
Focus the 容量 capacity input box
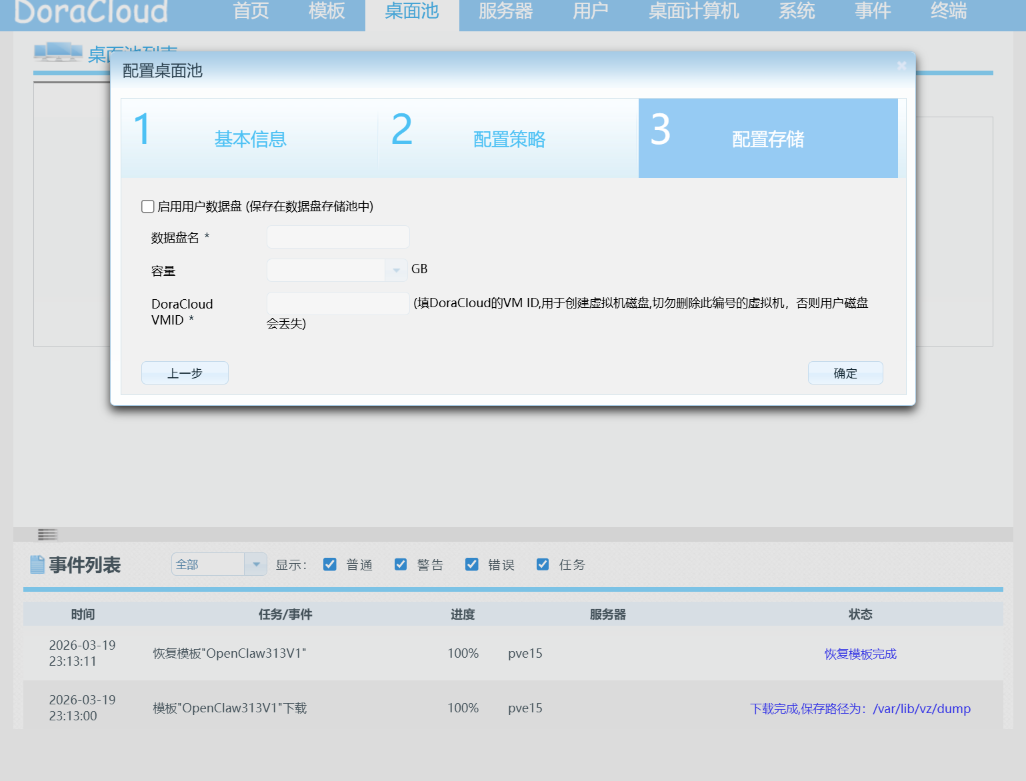pyautogui.click(x=326, y=270)
